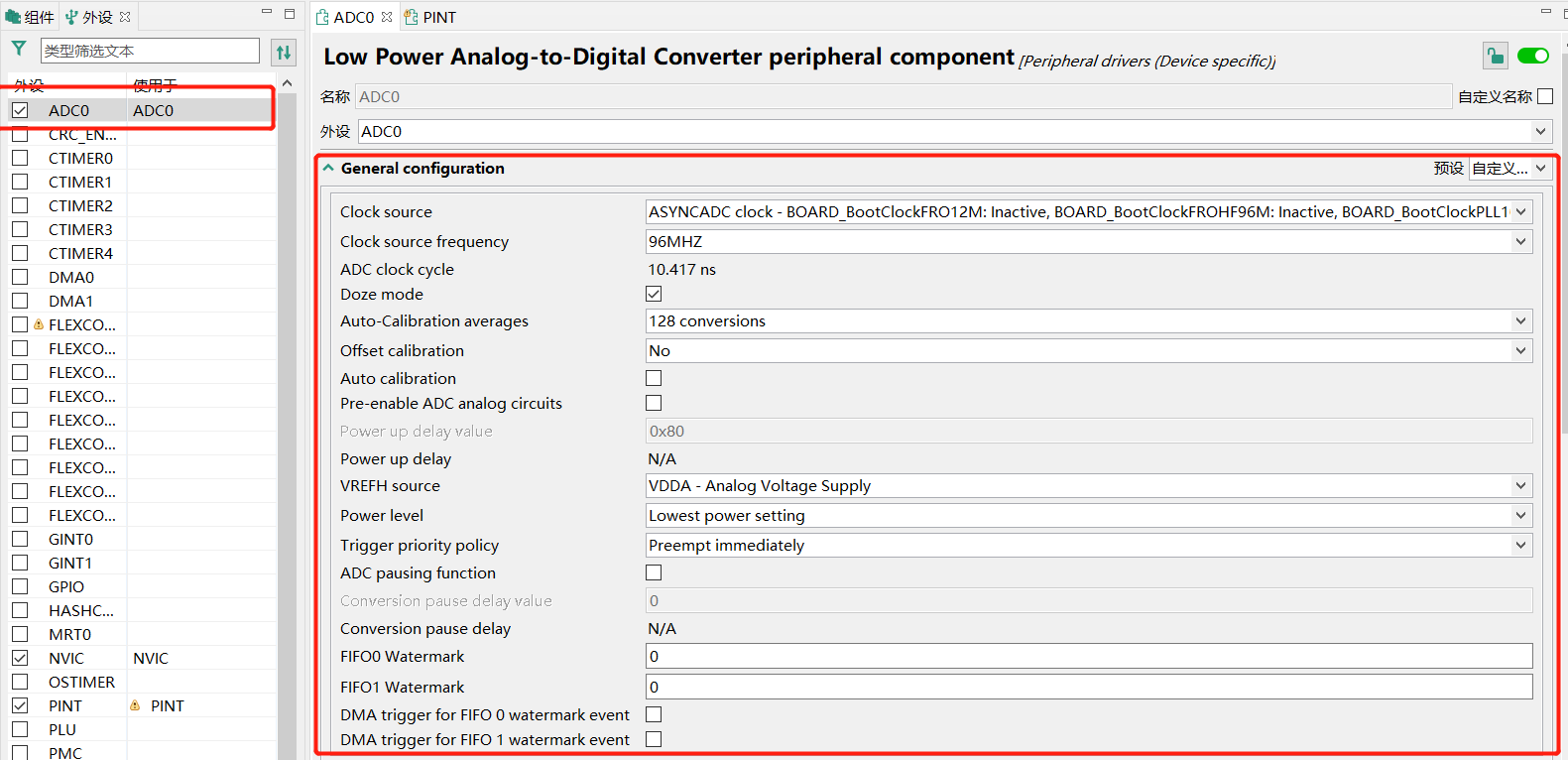Turn off the green ADC0 component switch
This screenshot has height=760, width=1568.
click(1532, 56)
